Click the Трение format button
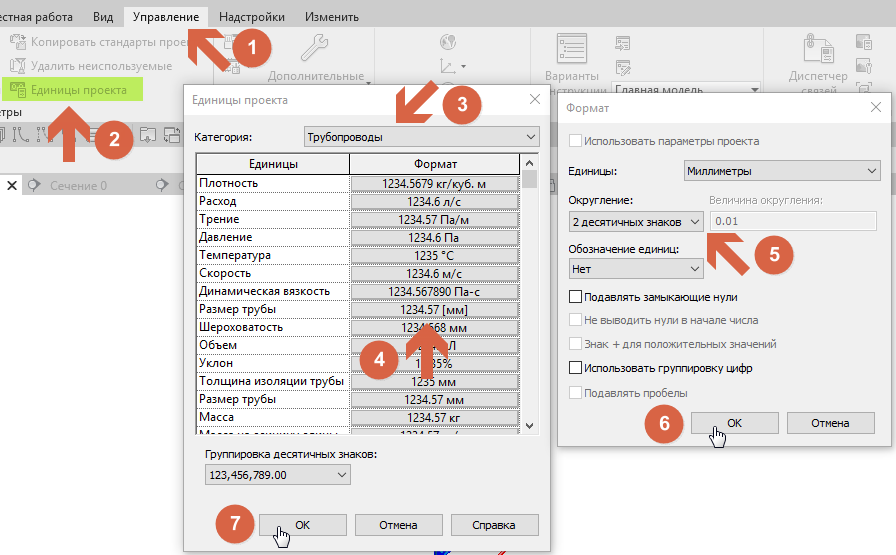Viewport: 896px width, 555px height. [434, 219]
